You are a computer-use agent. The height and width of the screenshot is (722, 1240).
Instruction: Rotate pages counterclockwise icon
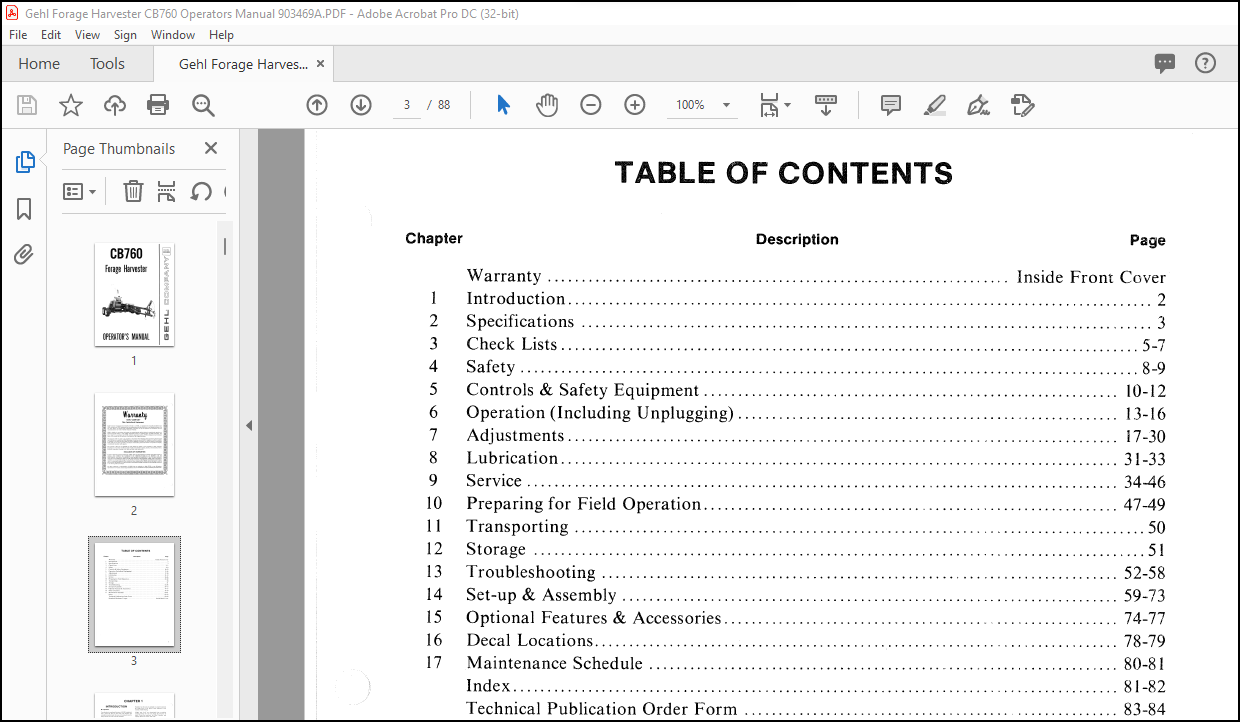point(201,191)
